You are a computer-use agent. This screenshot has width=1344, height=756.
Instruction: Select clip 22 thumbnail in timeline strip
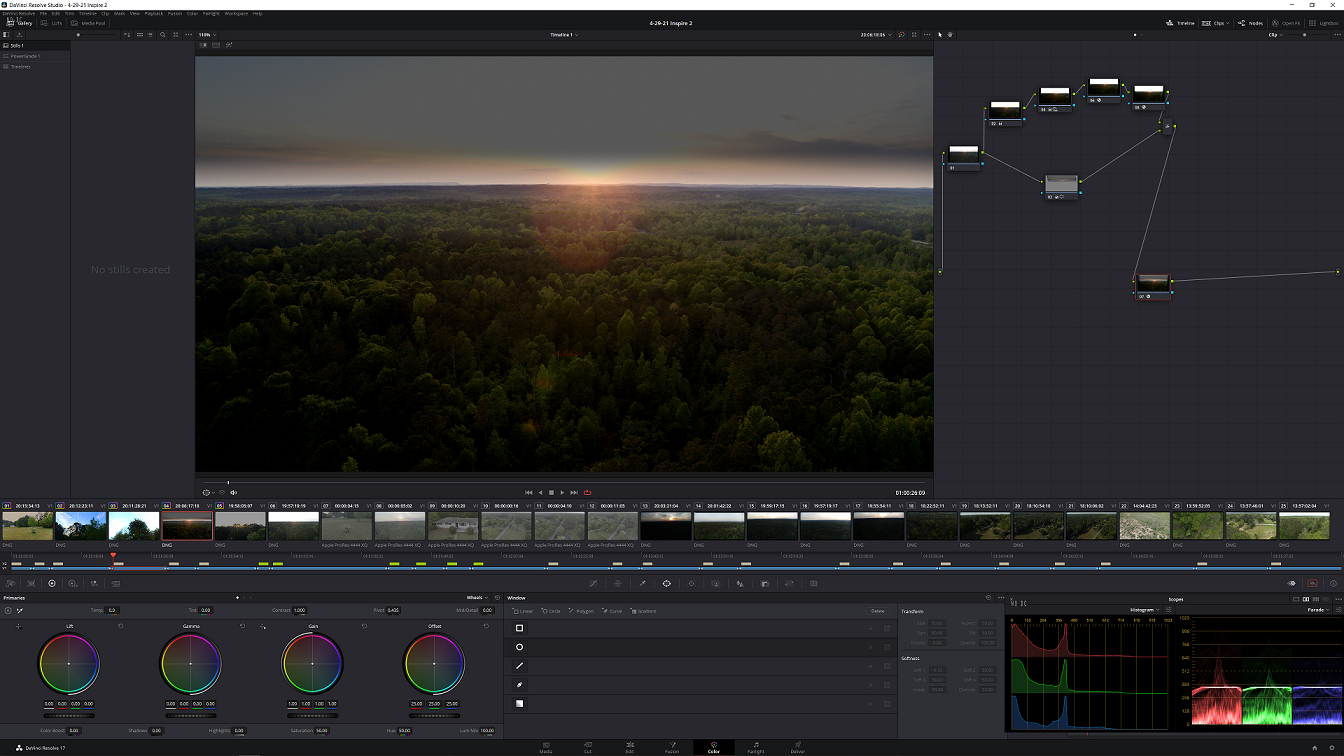click(x=1144, y=526)
